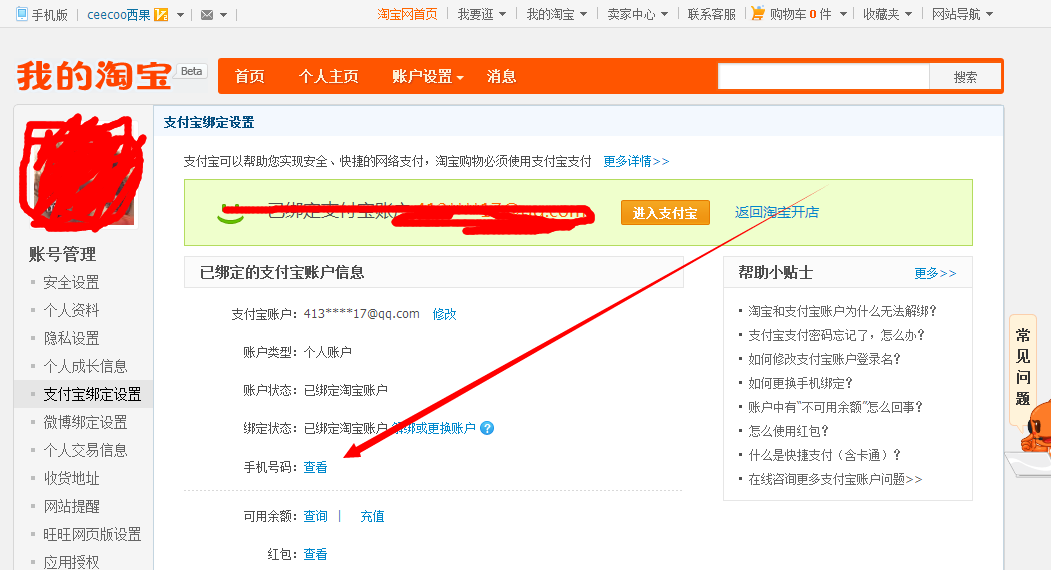The image size is (1051, 570).
Task: Select 个人交易信息 in the sidebar
Action: pyautogui.click(x=85, y=451)
